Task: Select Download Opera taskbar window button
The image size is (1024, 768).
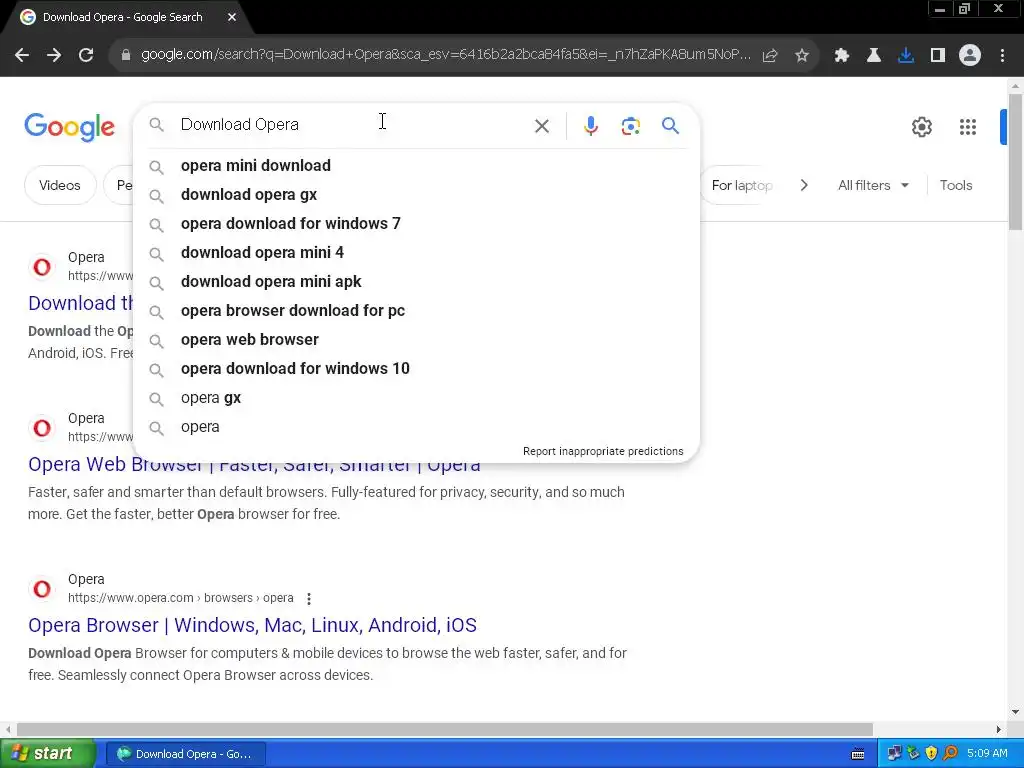Action: tap(186, 754)
